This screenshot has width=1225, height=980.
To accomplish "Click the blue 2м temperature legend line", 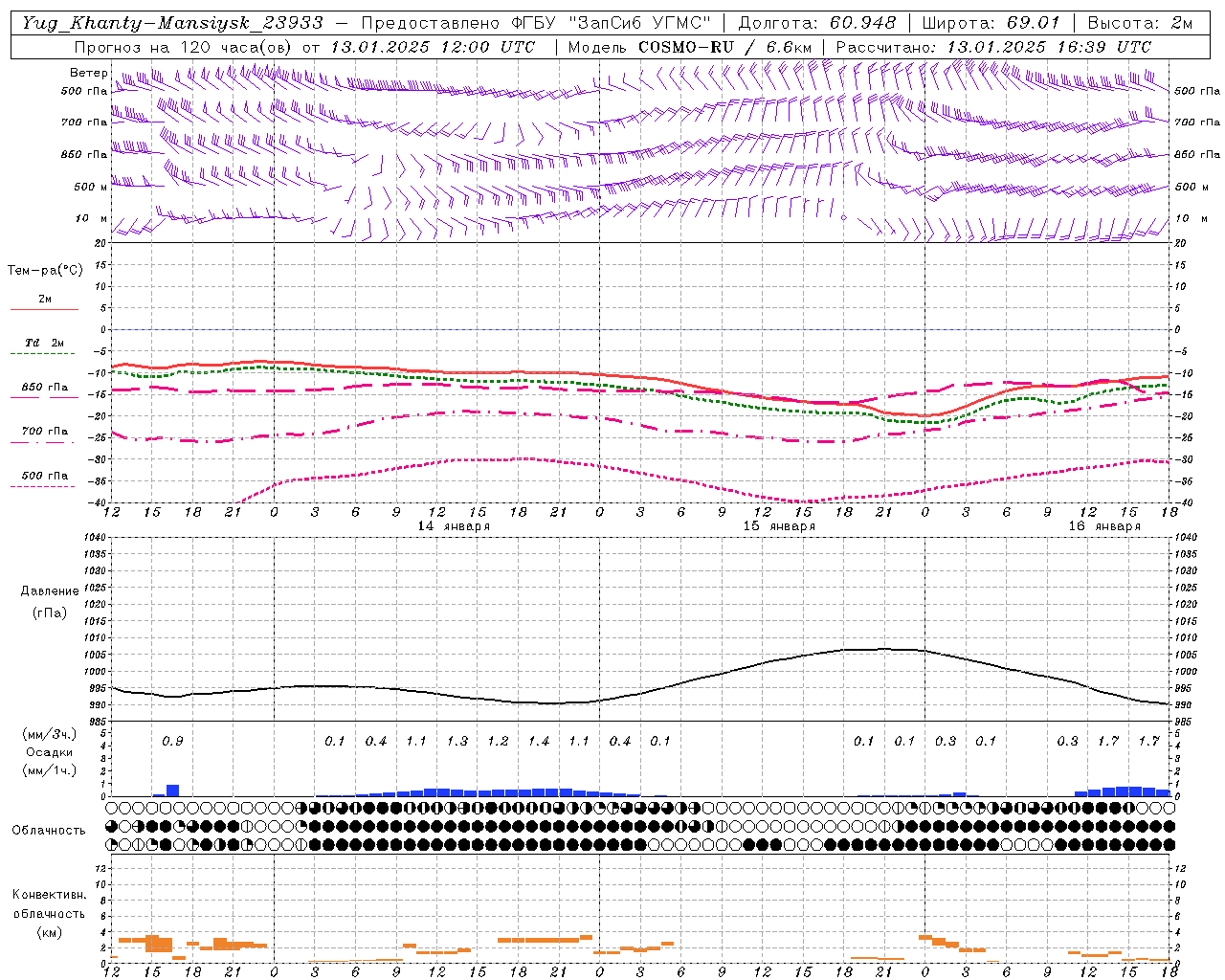I will tap(44, 310).
